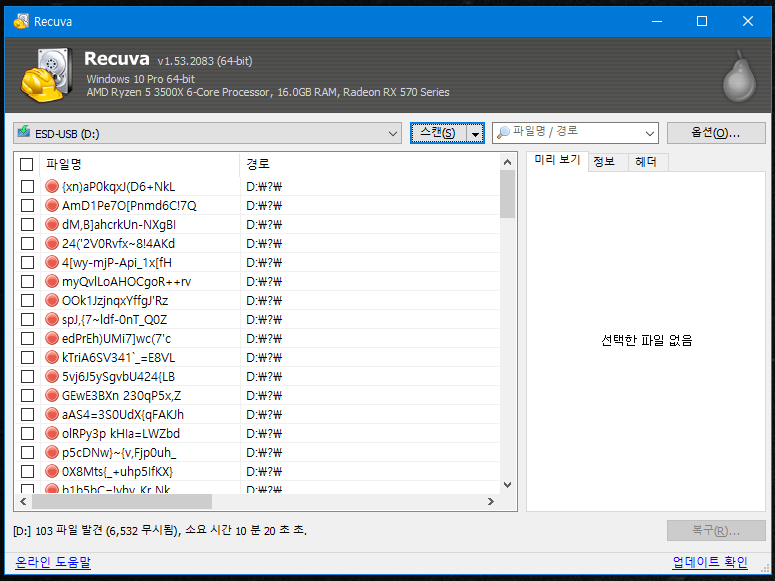Switch to the 미리 보기 tab
Viewport: 775px width, 581px height.
557,160
